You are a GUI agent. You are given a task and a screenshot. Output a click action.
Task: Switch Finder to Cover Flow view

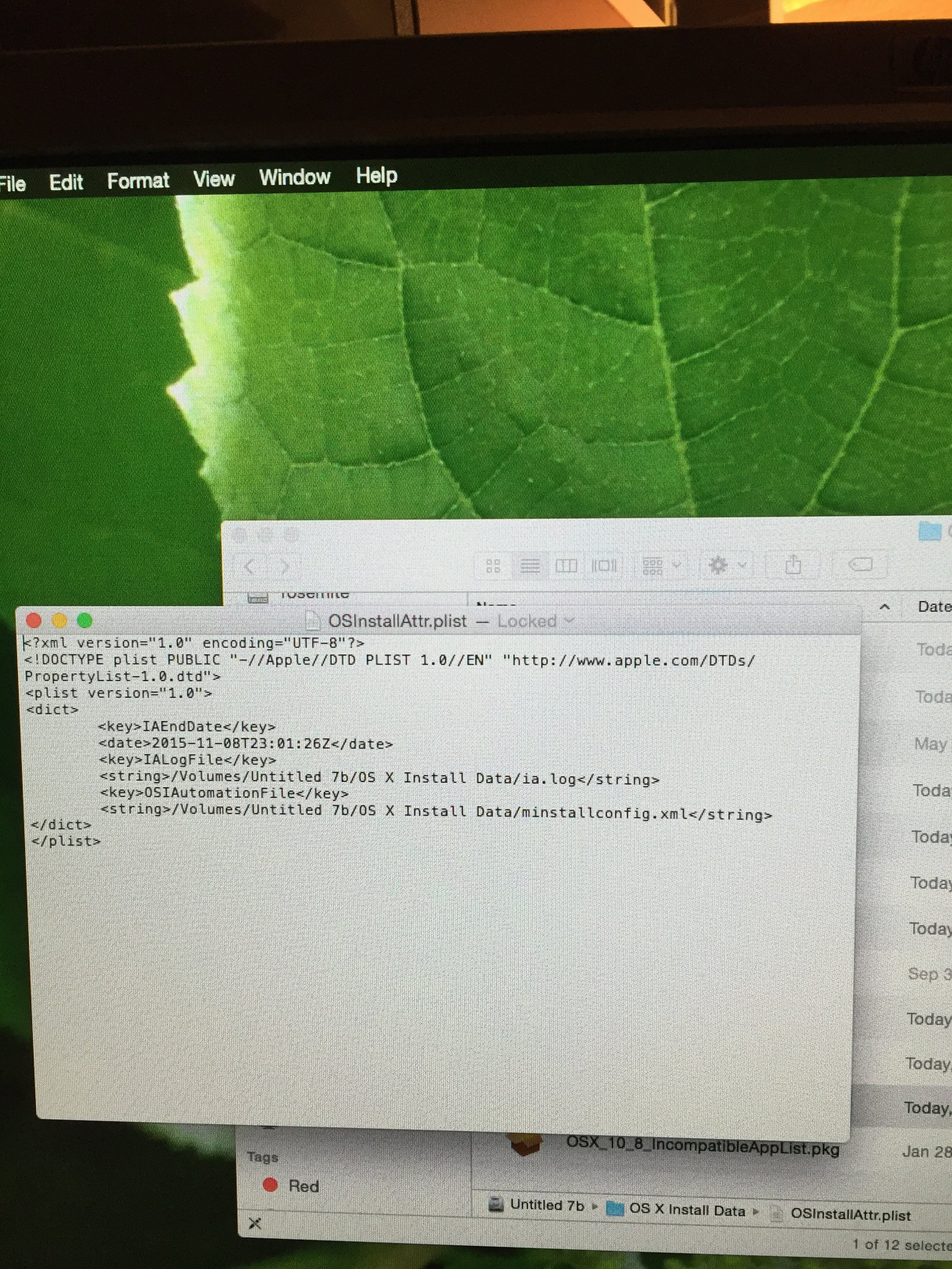(604, 566)
